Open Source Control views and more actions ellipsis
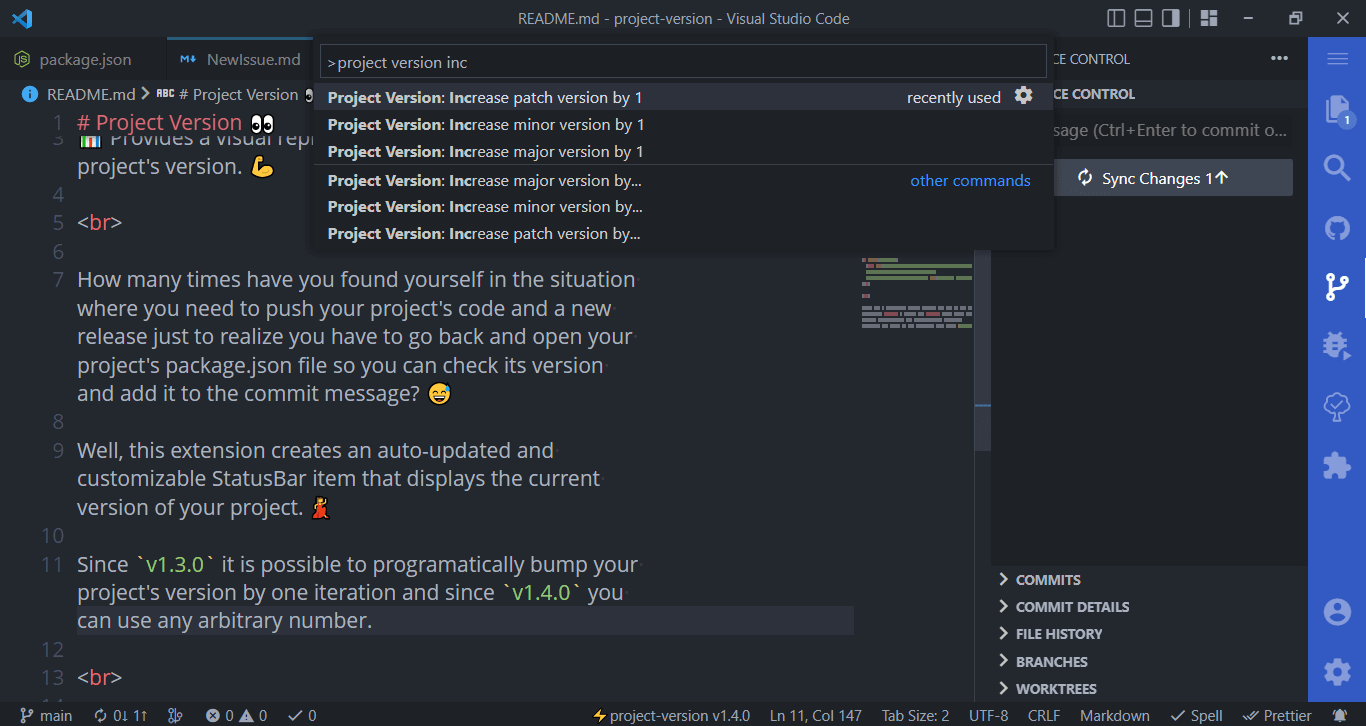This screenshot has width=1366, height=726. 1280,59
